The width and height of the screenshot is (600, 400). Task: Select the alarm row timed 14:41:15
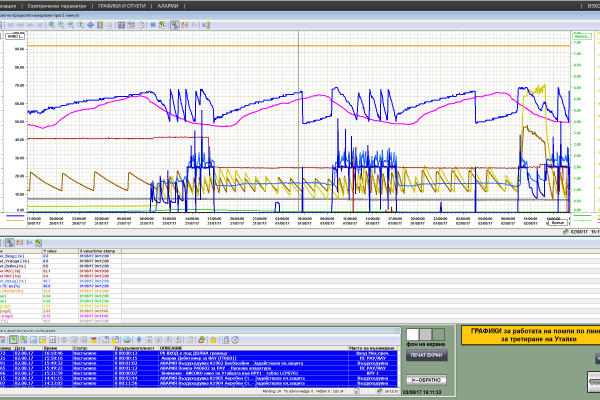tap(199, 378)
